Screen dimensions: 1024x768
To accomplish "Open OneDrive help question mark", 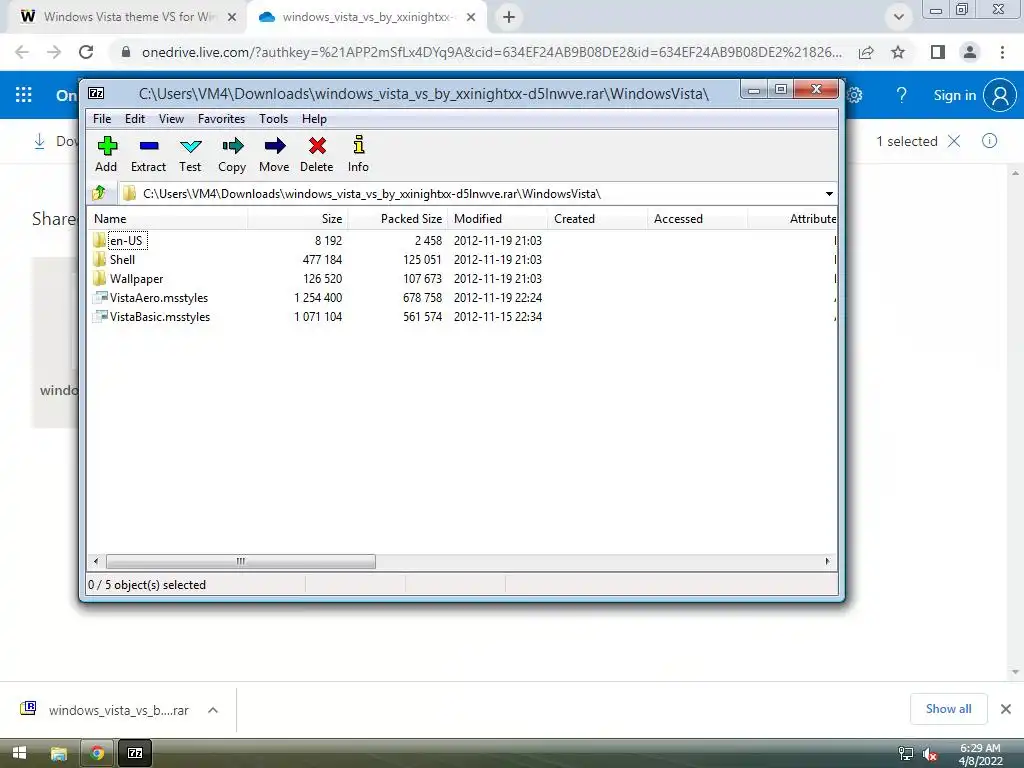I will click(901, 95).
